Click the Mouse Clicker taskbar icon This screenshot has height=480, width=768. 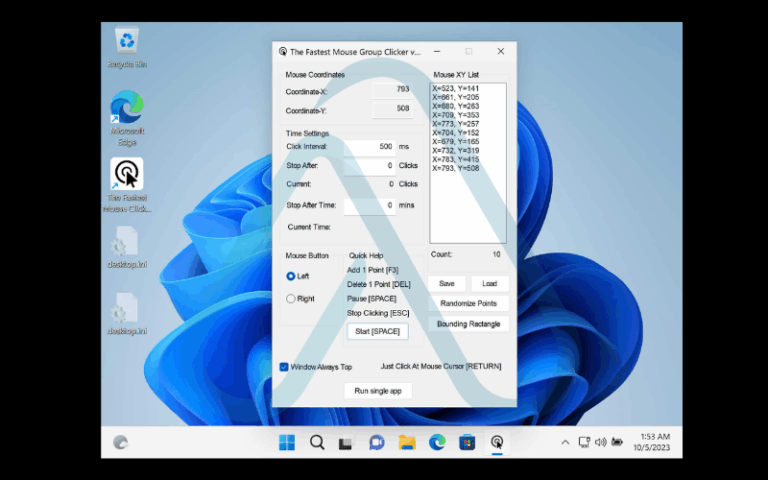[497, 442]
